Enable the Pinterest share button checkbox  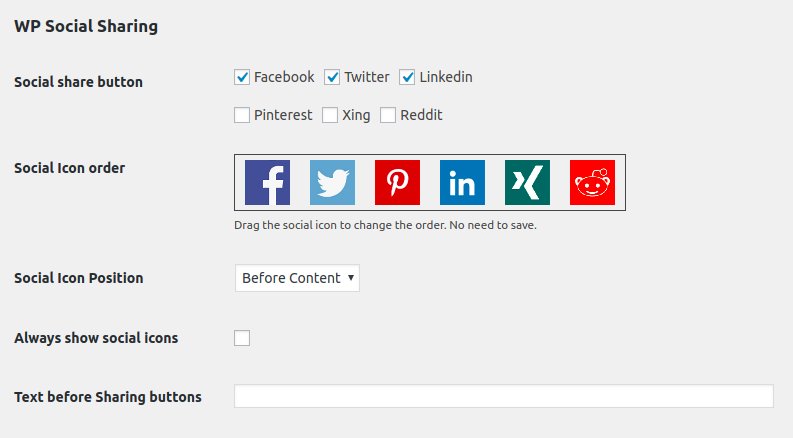(242, 115)
